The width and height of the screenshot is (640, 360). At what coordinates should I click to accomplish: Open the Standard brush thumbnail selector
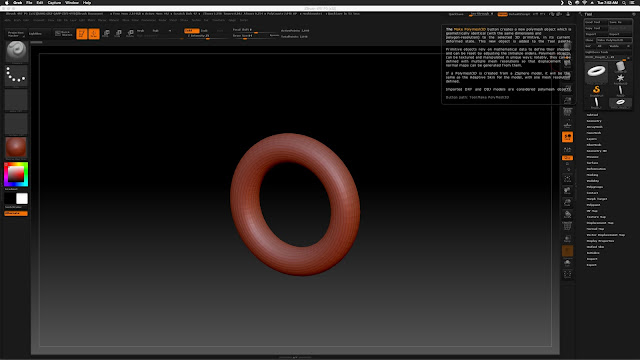tap(16, 52)
